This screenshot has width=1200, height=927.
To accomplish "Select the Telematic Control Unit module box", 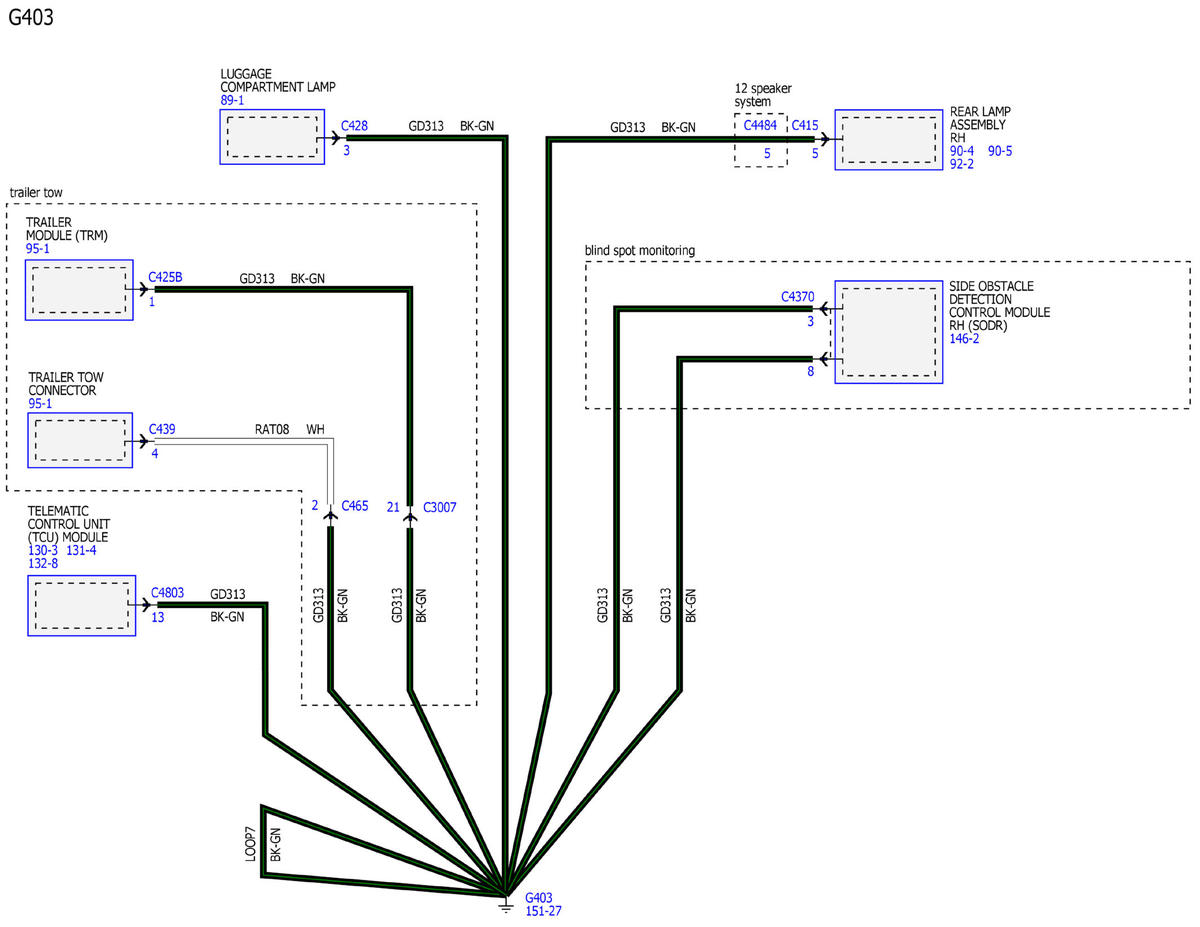I will point(80,606).
